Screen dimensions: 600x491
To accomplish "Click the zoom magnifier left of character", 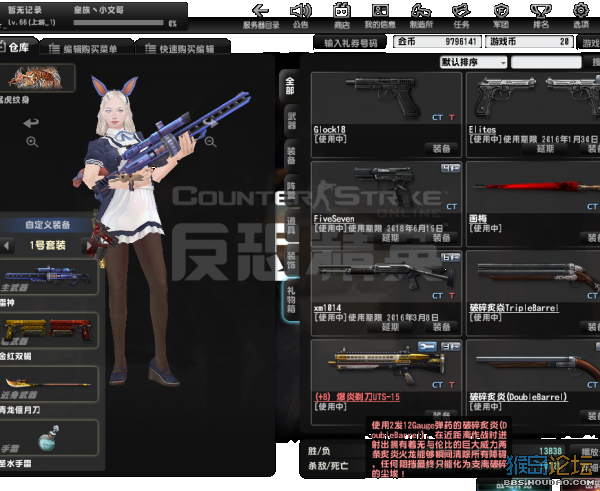I will [x=32, y=142].
